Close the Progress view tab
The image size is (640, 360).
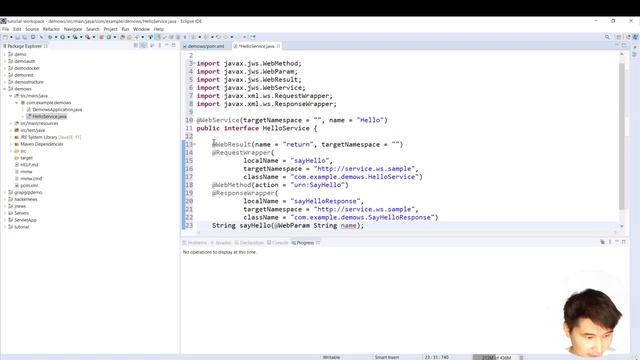pos(318,243)
